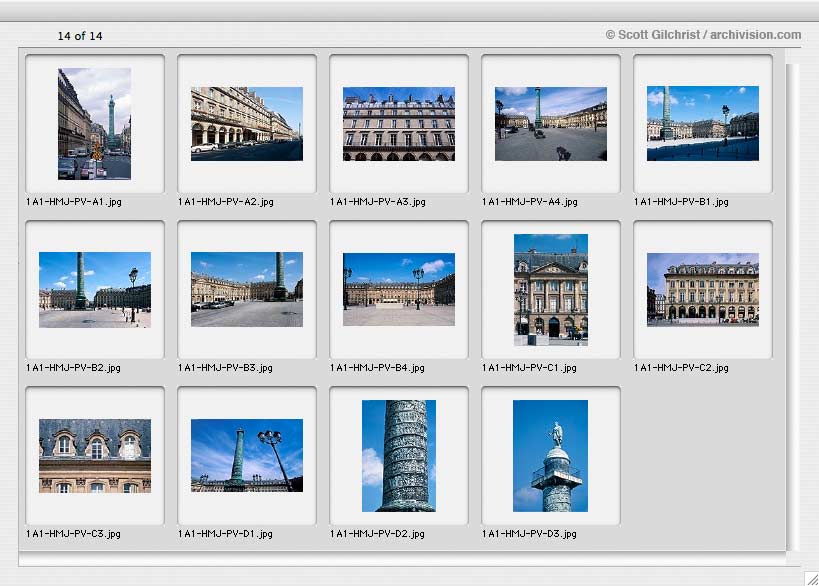This screenshot has width=819, height=586.
Task: Click the filename label 1A1-HMJ-PV-C2.jpg
Action: point(681,368)
